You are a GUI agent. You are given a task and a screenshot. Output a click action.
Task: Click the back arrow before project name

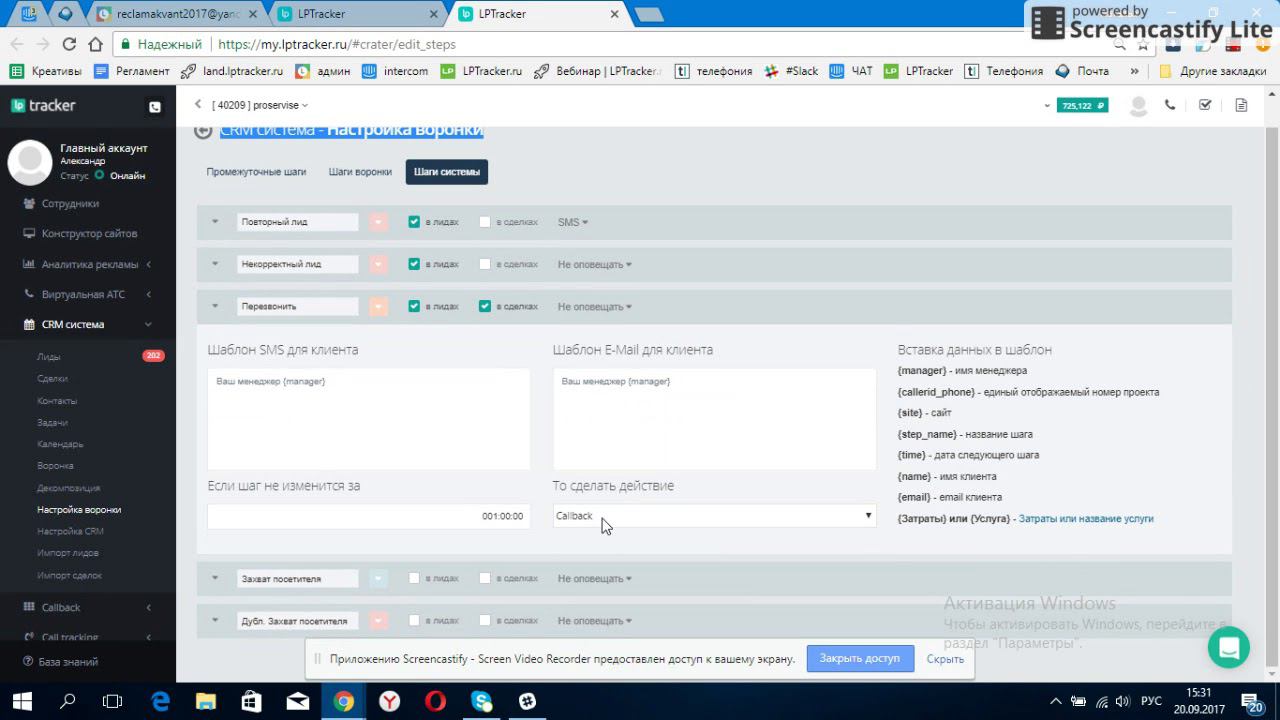click(198, 104)
